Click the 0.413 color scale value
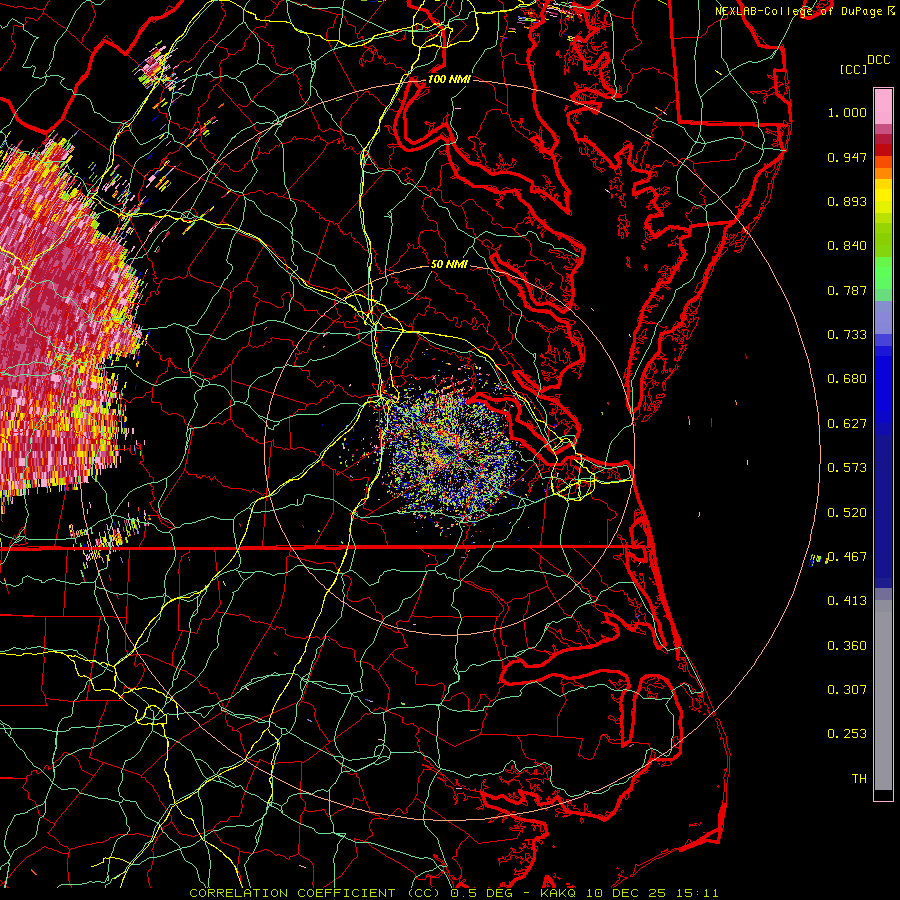Screen dimensions: 900x900 click(847, 601)
